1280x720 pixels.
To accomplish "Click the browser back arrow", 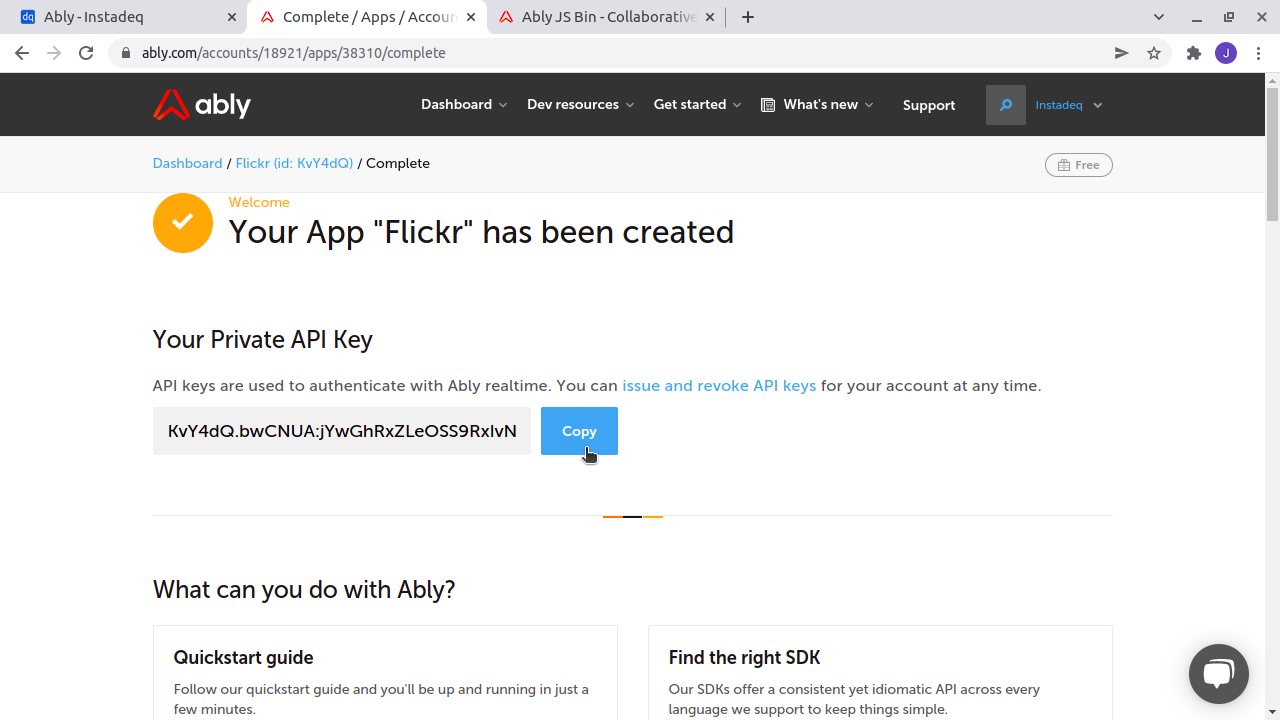I will [x=22, y=53].
